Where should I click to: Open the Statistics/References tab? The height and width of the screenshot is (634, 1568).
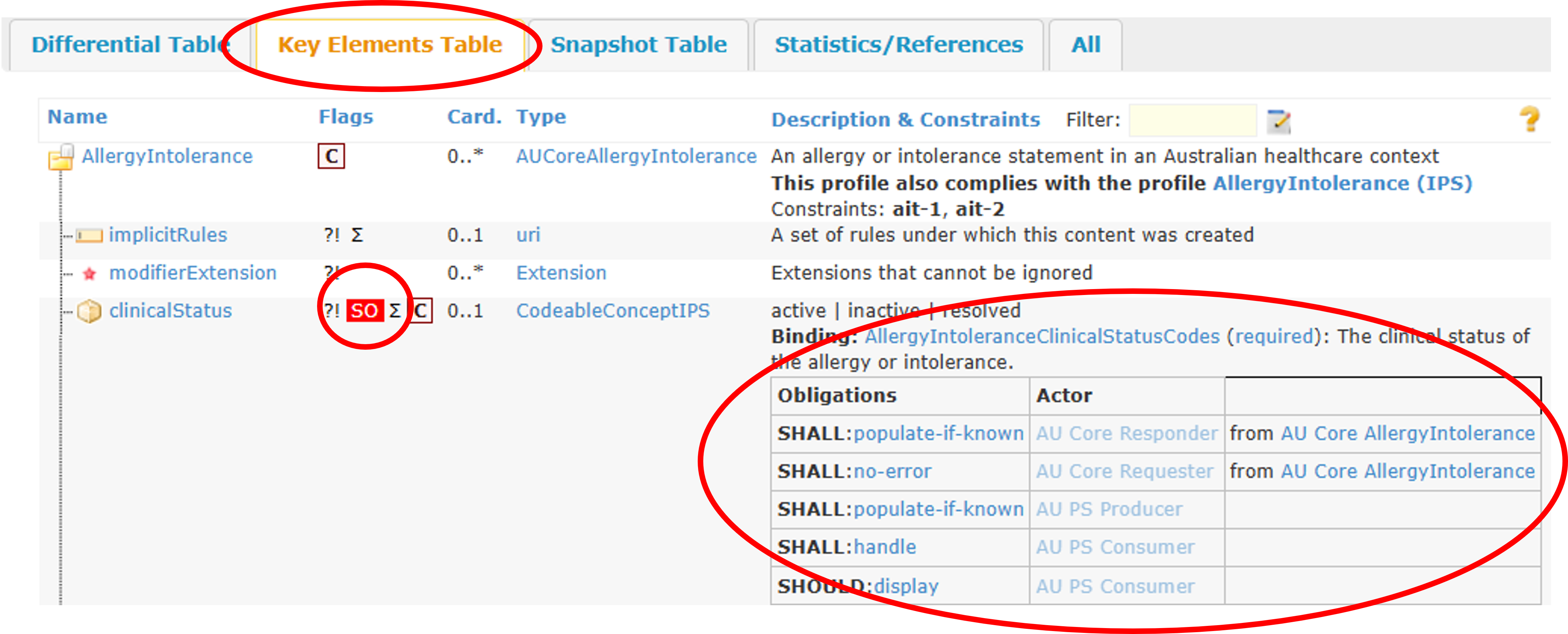[898, 45]
